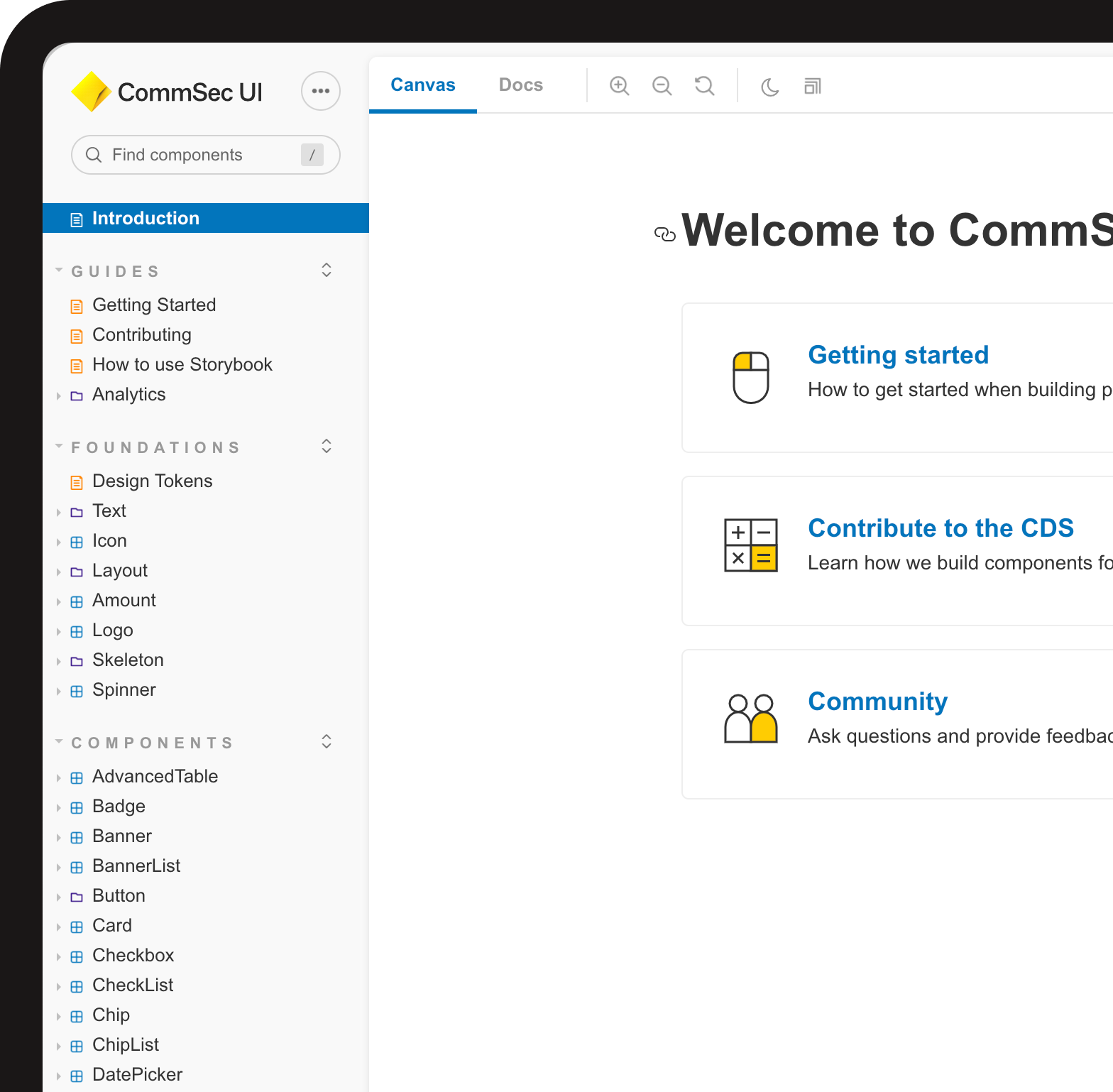Click the CommSec UI title text

click(x=190, y=92)
